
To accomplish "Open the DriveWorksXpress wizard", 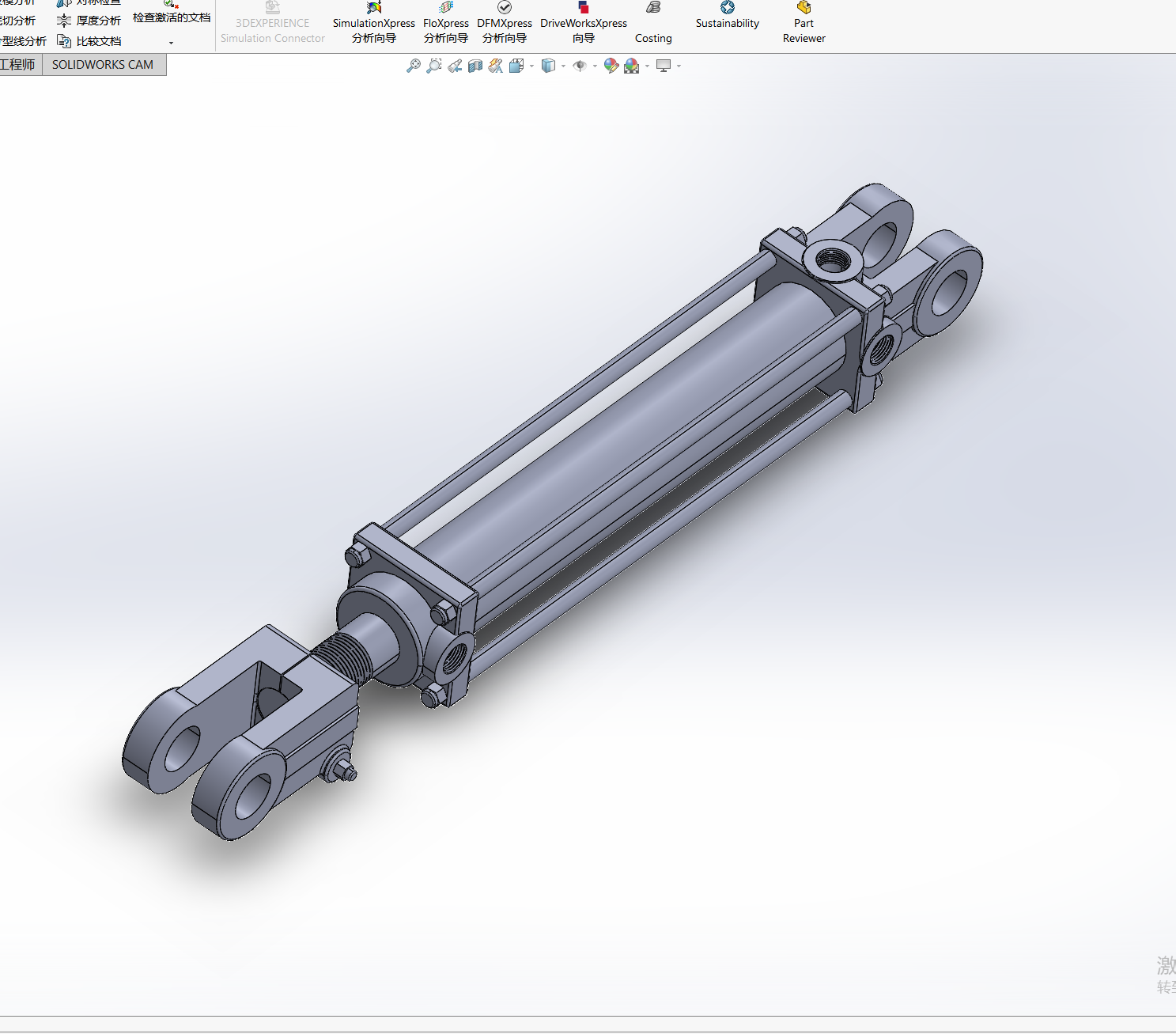I will pyautogui.click(x=584, y=23).
